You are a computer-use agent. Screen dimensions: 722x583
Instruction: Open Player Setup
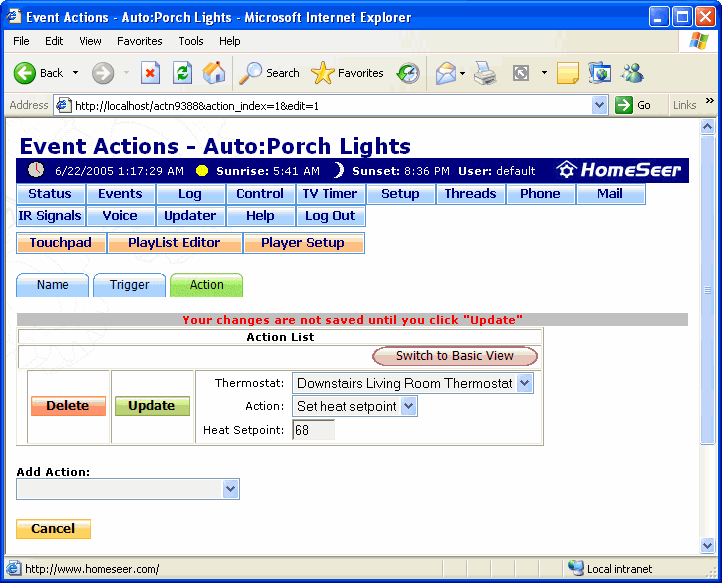click(x=303, y=243)
